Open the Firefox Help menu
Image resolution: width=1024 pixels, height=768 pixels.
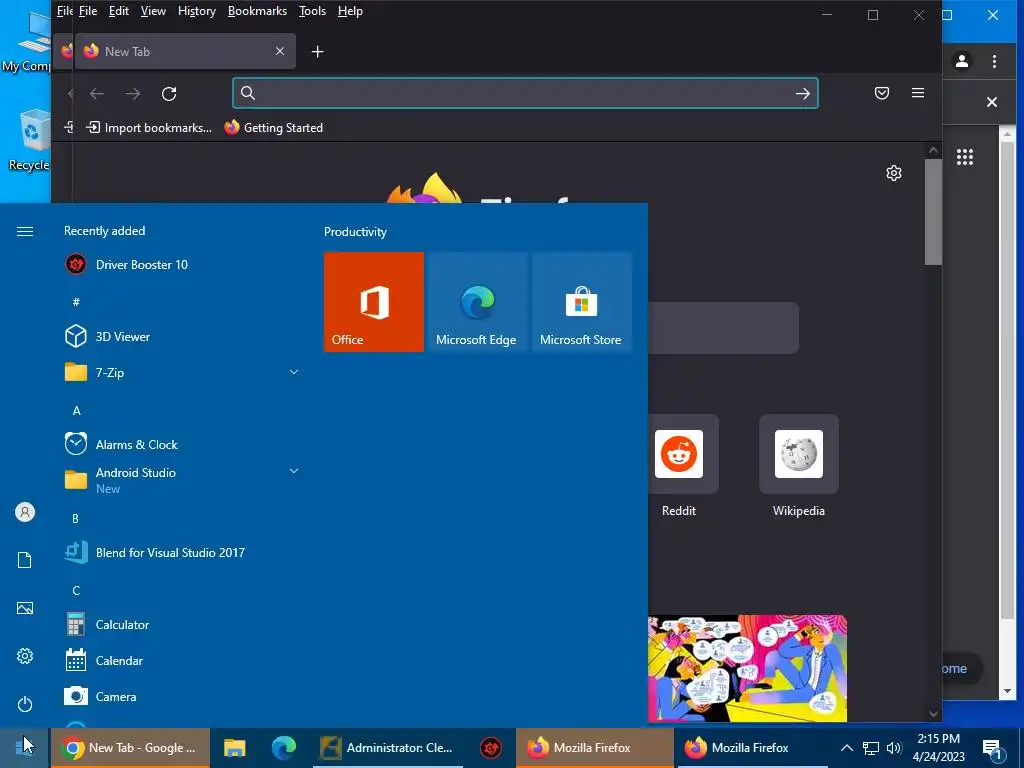click(x=350, y=11)
